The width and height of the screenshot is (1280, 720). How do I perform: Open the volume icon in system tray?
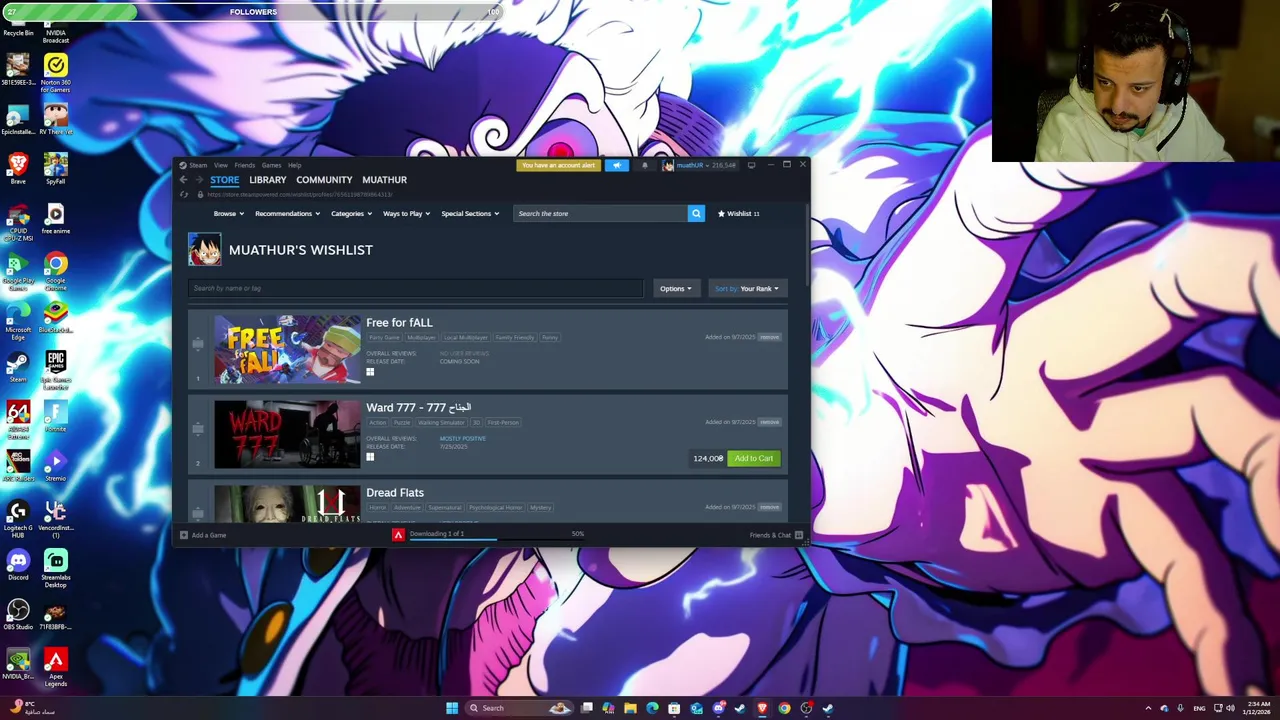1230,708
